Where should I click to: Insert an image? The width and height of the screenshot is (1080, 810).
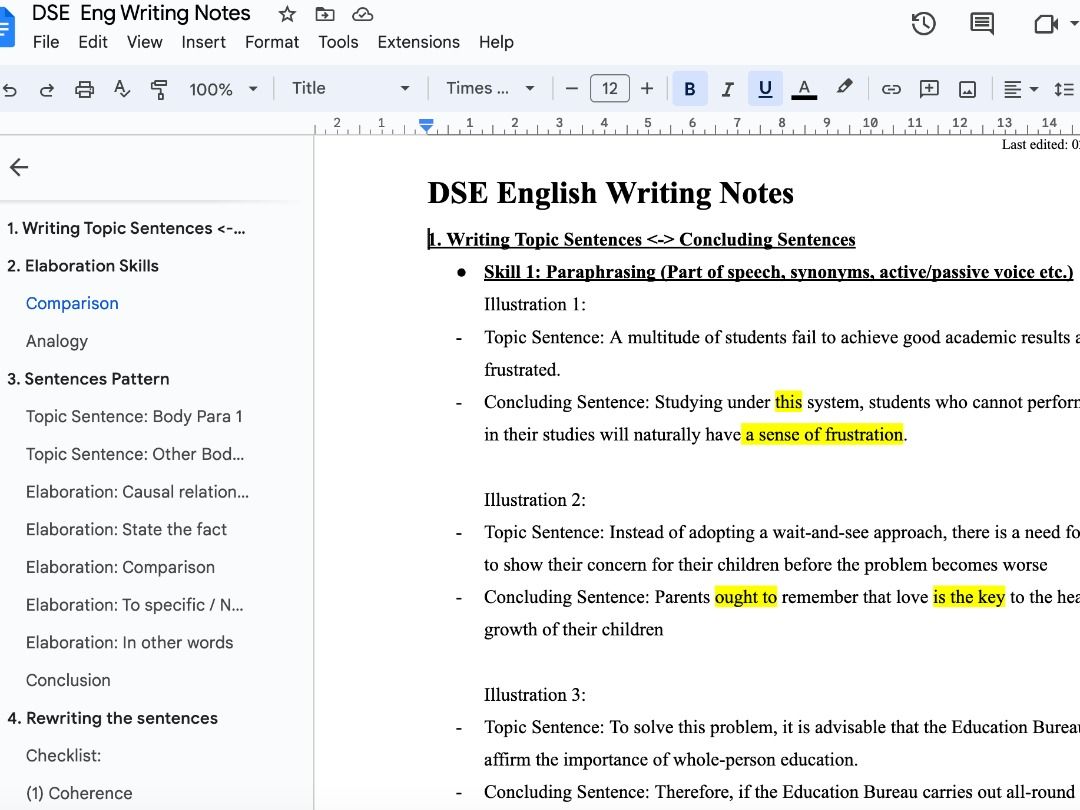click(967, 88)
